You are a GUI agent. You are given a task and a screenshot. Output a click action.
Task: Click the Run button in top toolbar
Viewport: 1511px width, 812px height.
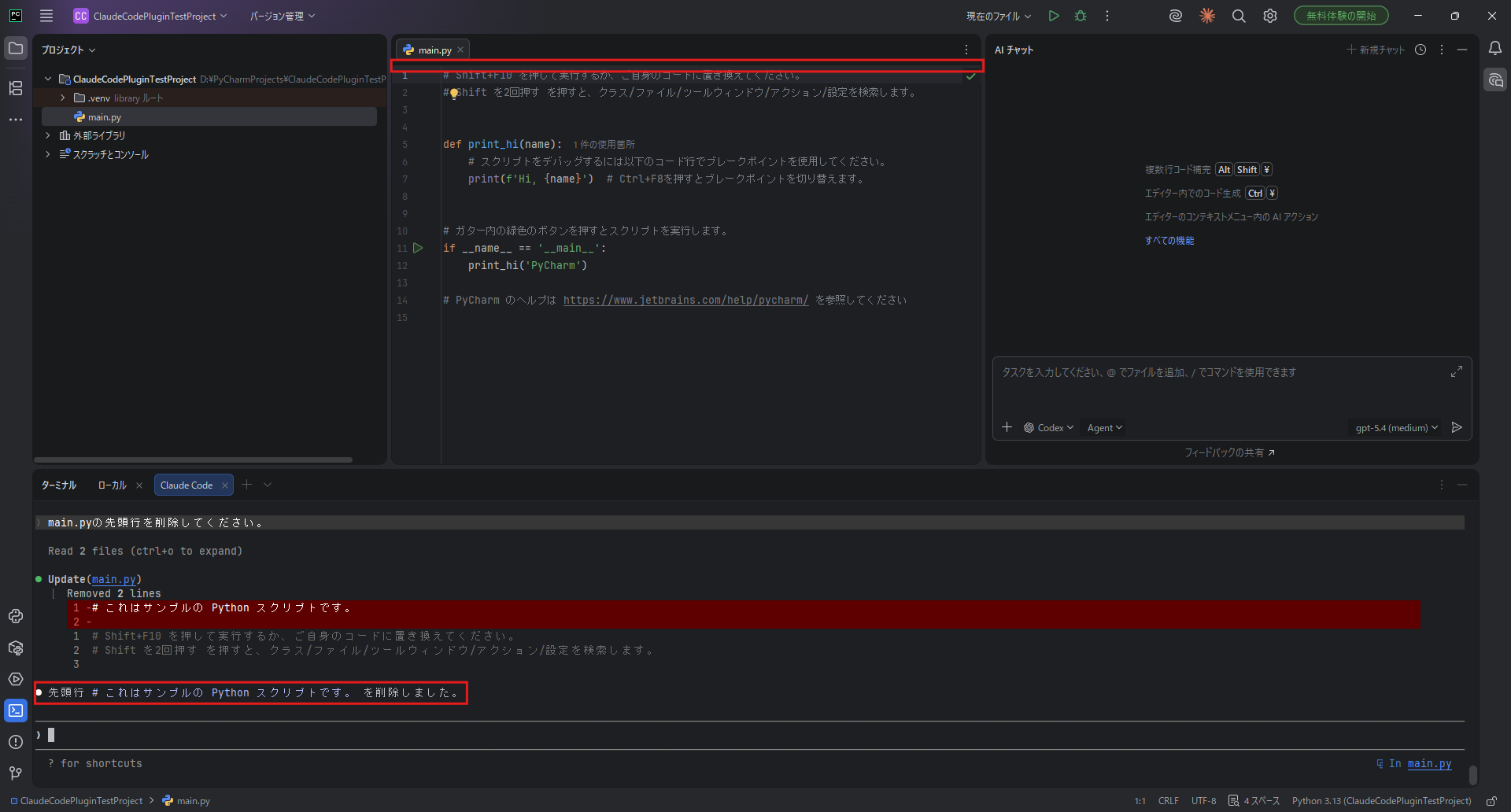click(x=1054, y=16)
